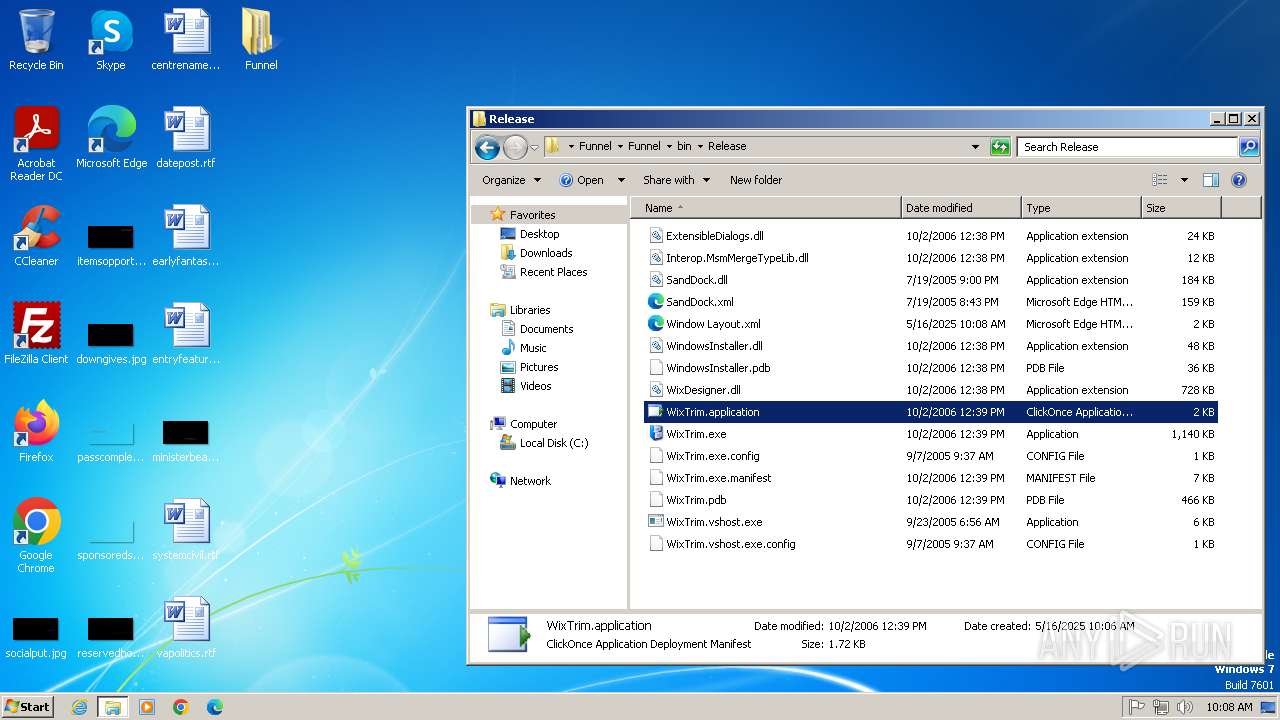Click the first Funnel breadcrumb segment

[595, 146]
